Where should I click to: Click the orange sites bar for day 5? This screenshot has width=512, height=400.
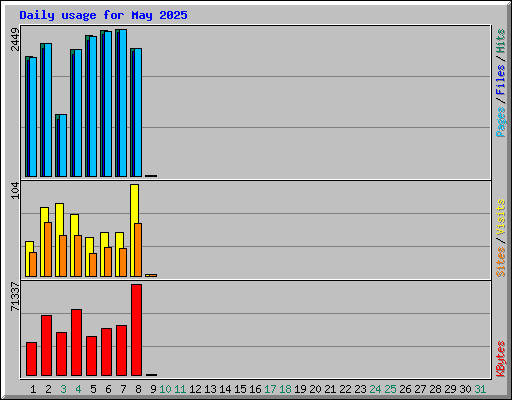93,265
